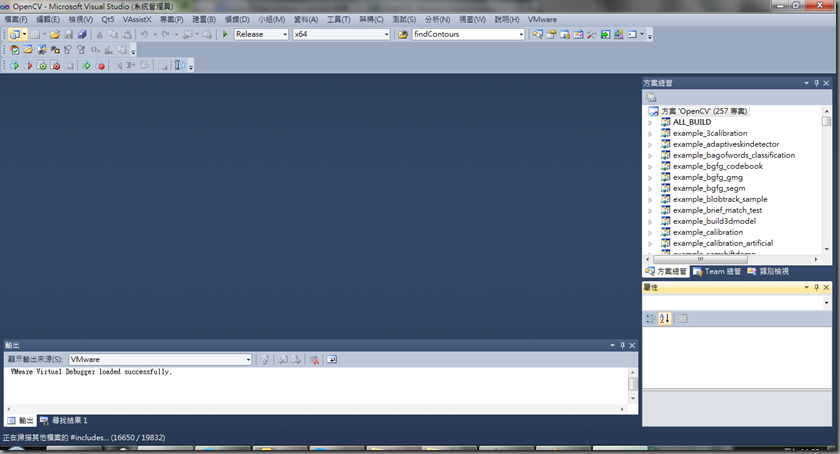Viewport: 840px width, 454px height.
Task: Select the example_adaptiveskindetector project
Action: [x=726, y=144]
